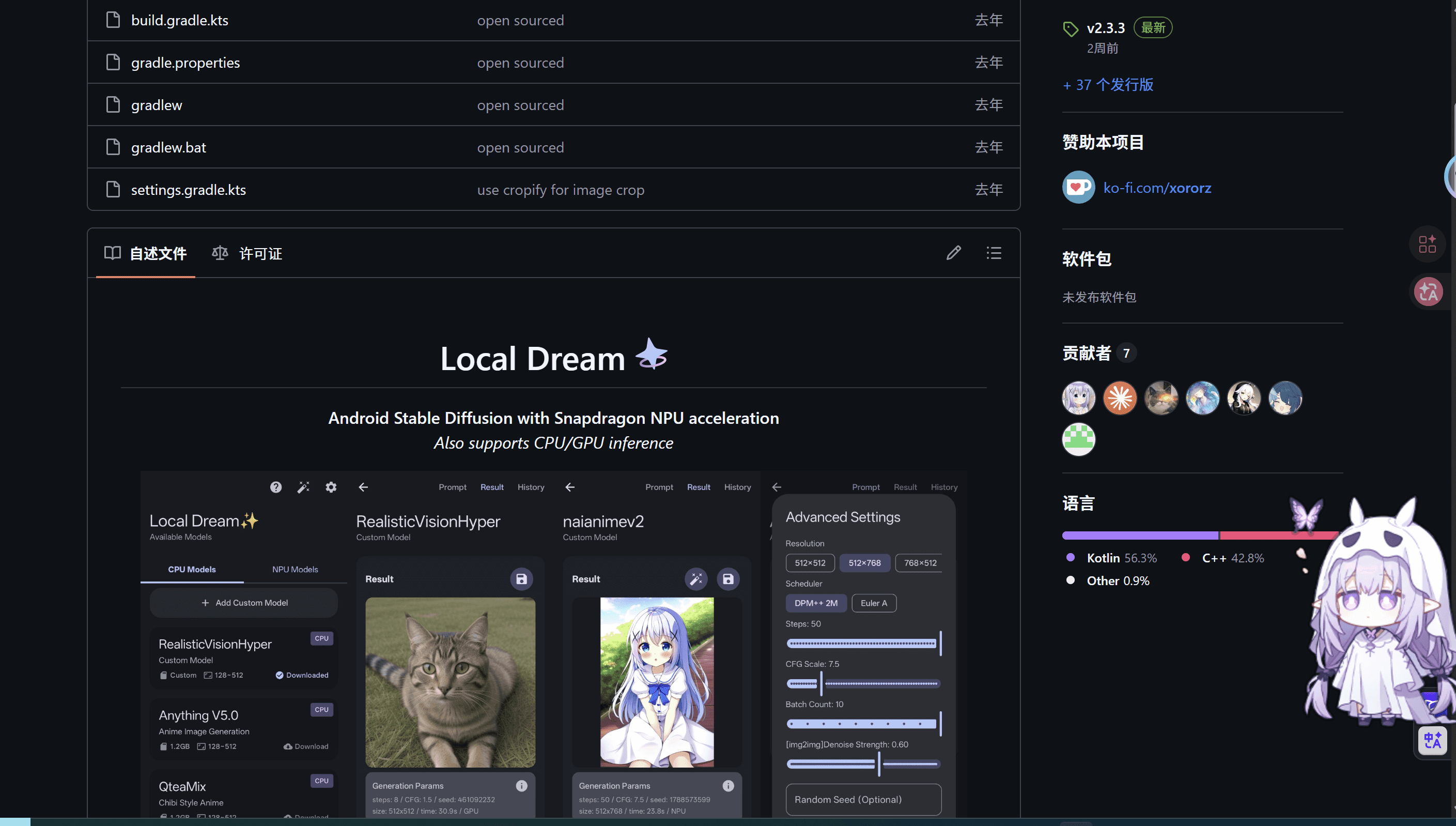View all + 37 个发行版 releases
1456x826 pixels.
point(1108,85)
